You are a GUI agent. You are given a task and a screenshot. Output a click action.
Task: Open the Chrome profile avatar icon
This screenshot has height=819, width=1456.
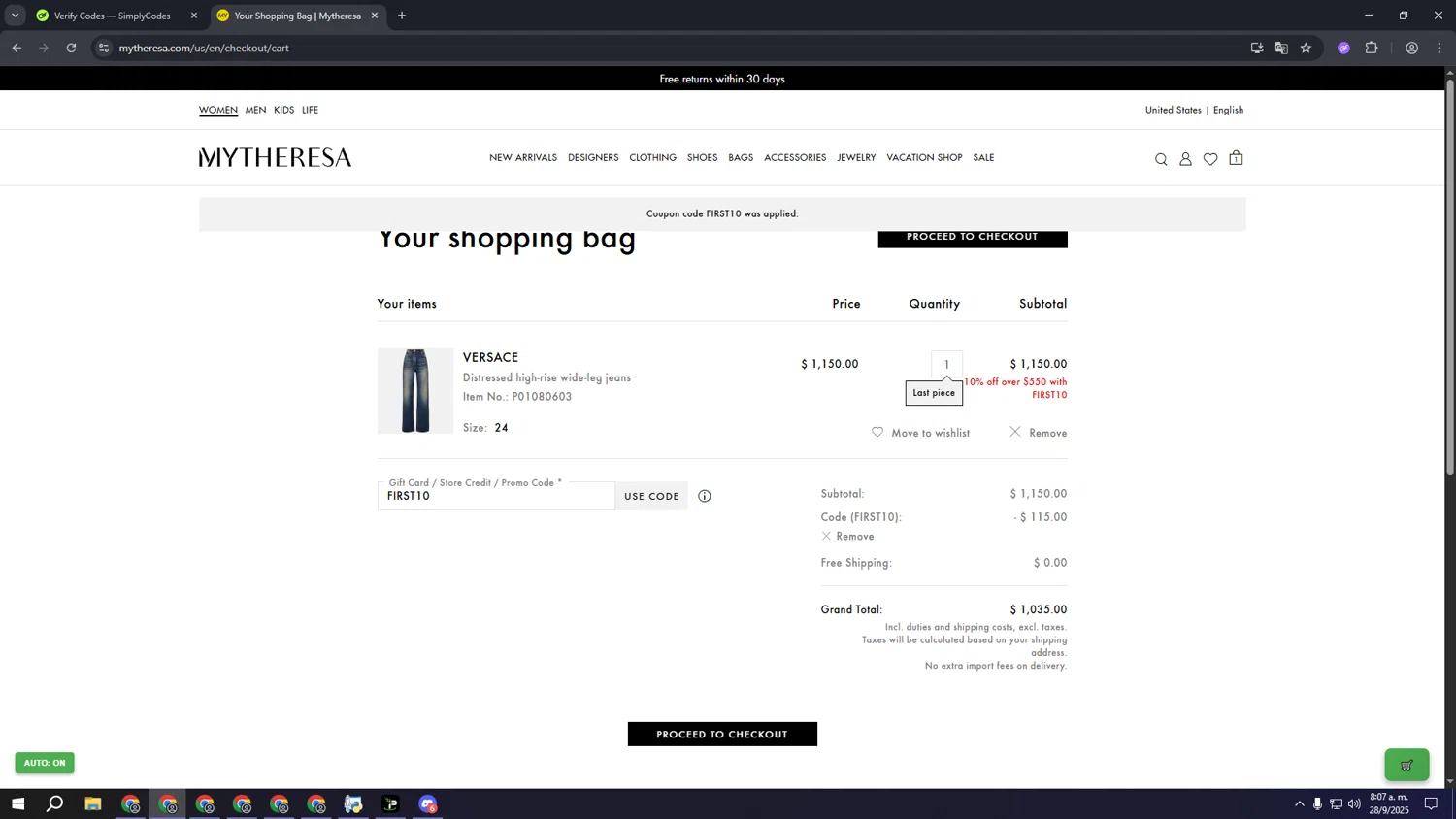click(x=1412, y=48)
